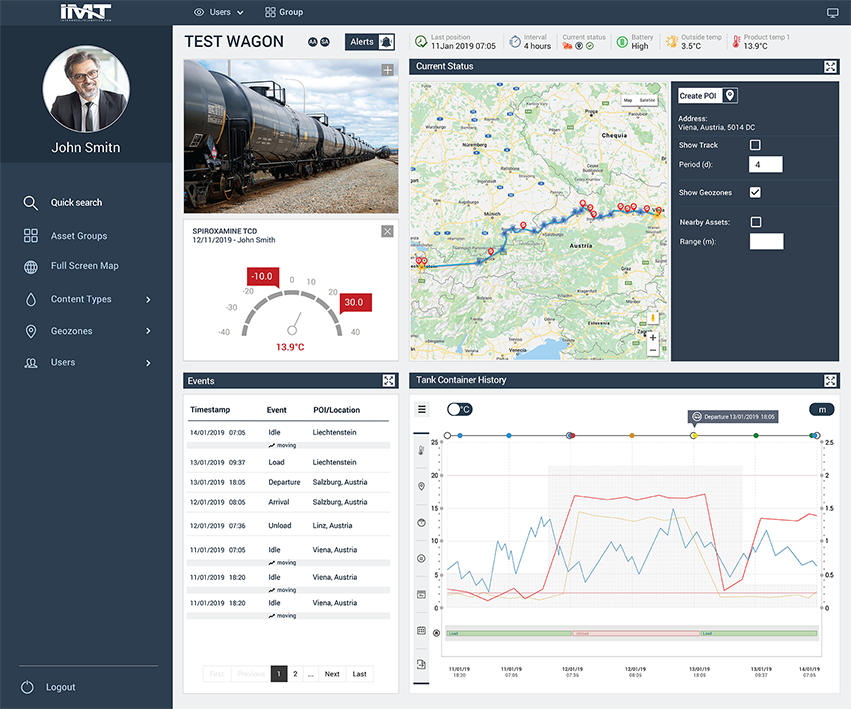Select events page 1

(x=279, y=674)
